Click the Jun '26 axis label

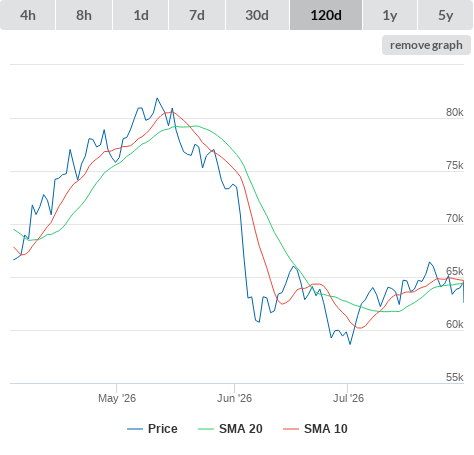tap(235, 398)
